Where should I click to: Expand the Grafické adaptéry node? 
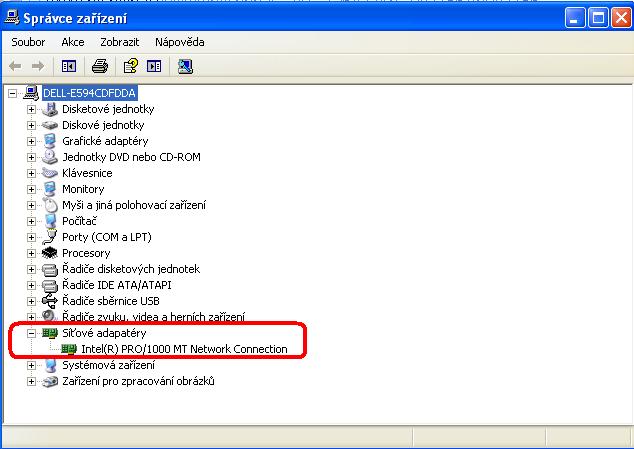pyautogui.click(x=31, y=141)
